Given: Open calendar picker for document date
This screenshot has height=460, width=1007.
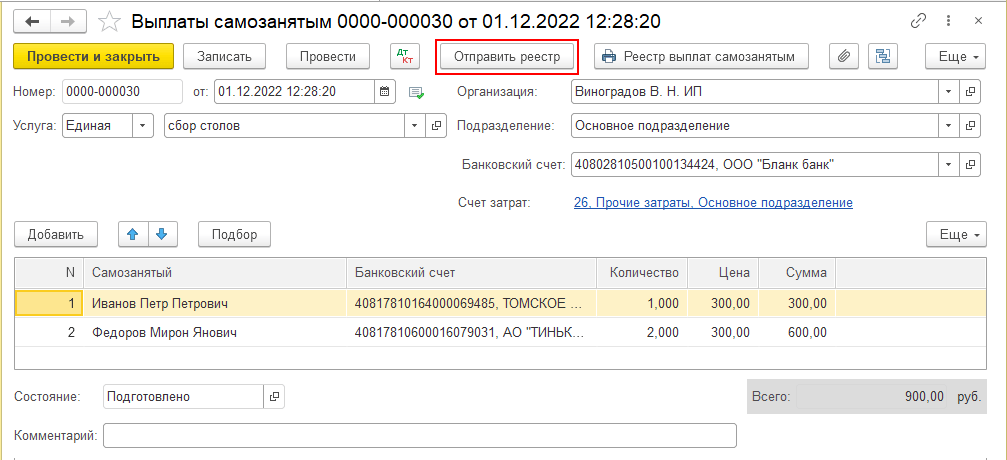Looking at the screenshot, I should pos(384,92).
